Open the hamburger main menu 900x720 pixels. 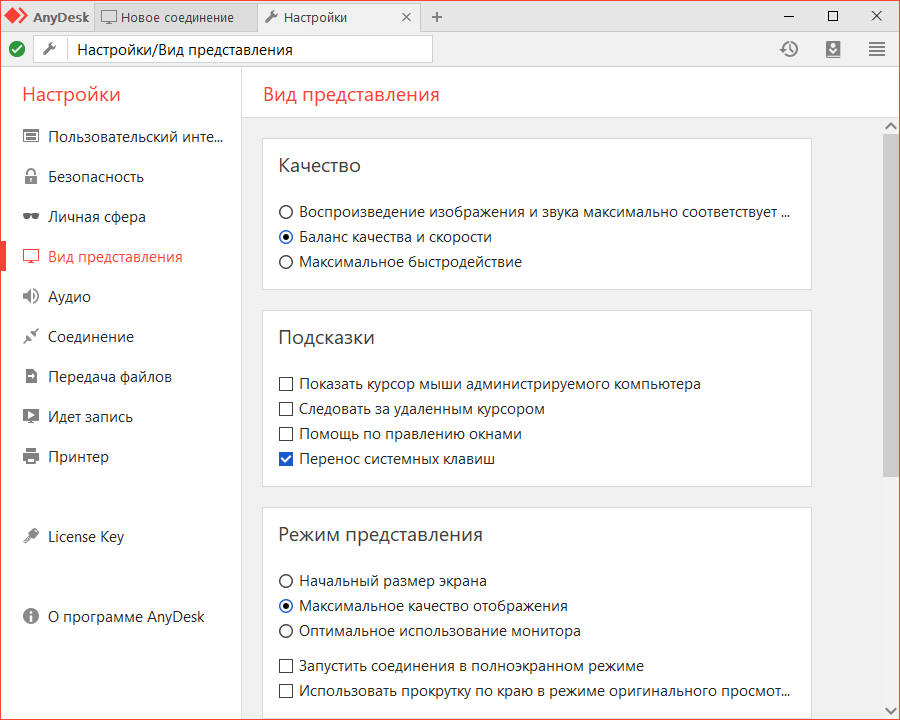tap(877, 49)
